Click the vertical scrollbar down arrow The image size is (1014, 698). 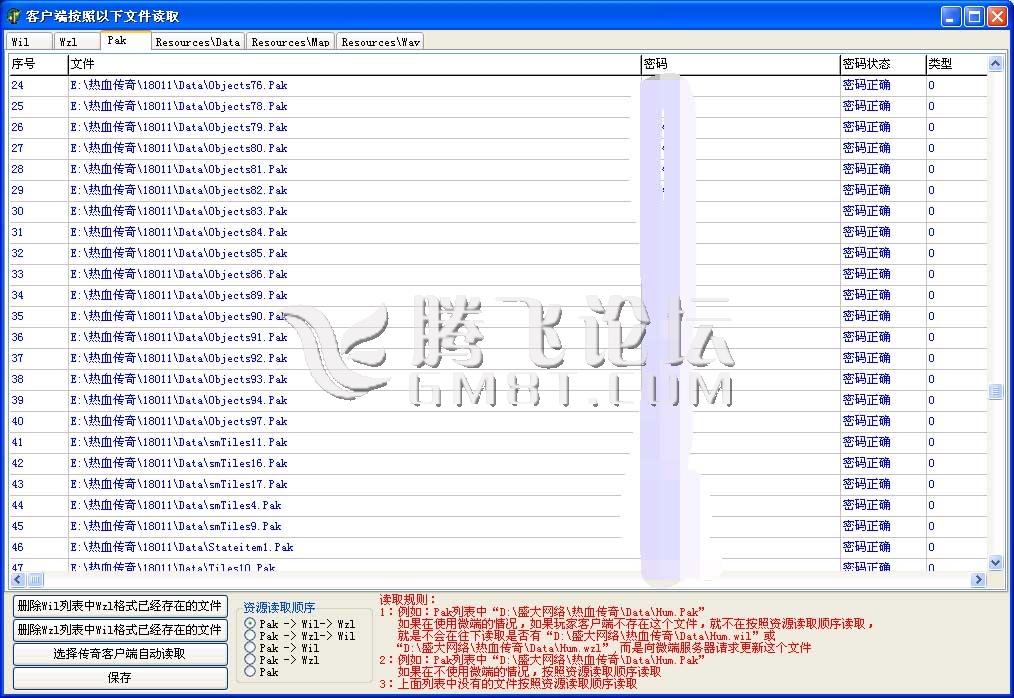click(995, 563)
